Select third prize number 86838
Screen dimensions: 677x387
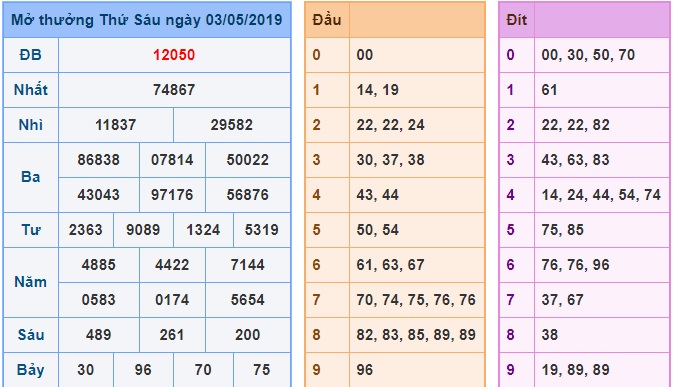98,160
